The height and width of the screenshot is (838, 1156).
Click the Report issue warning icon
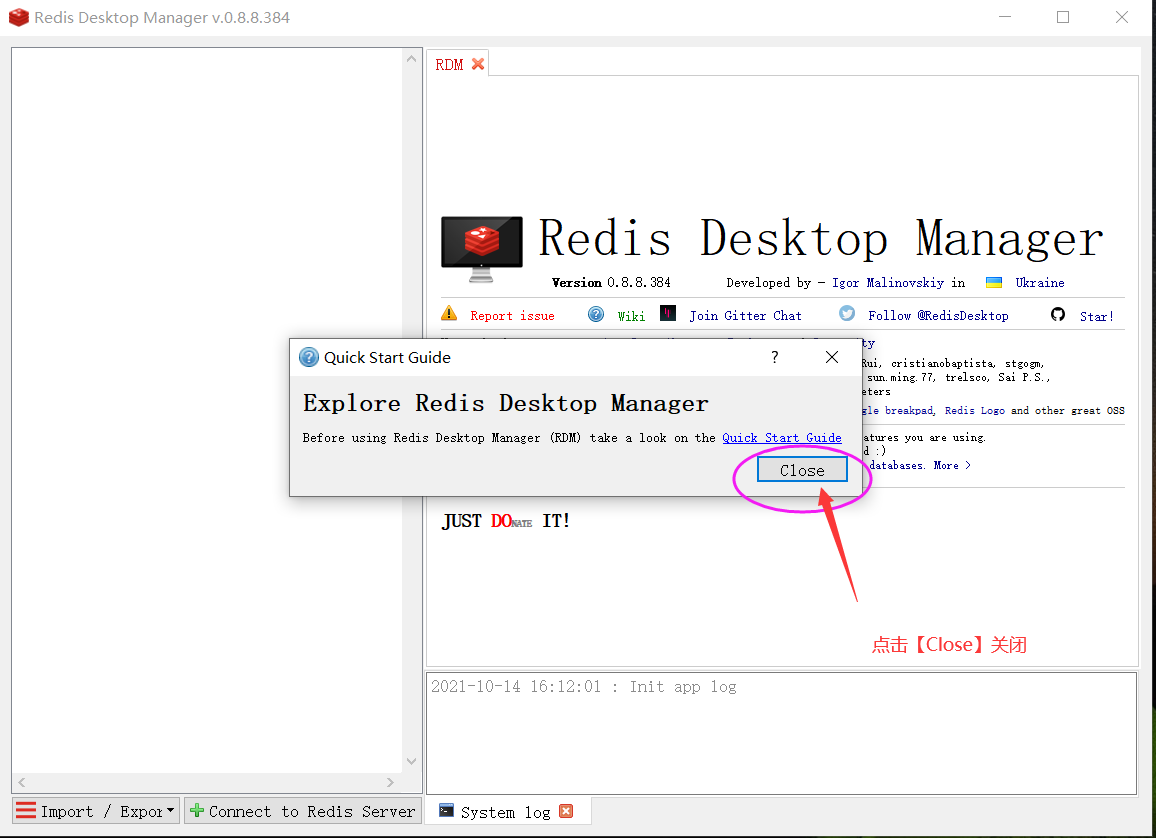coord(449,313)
